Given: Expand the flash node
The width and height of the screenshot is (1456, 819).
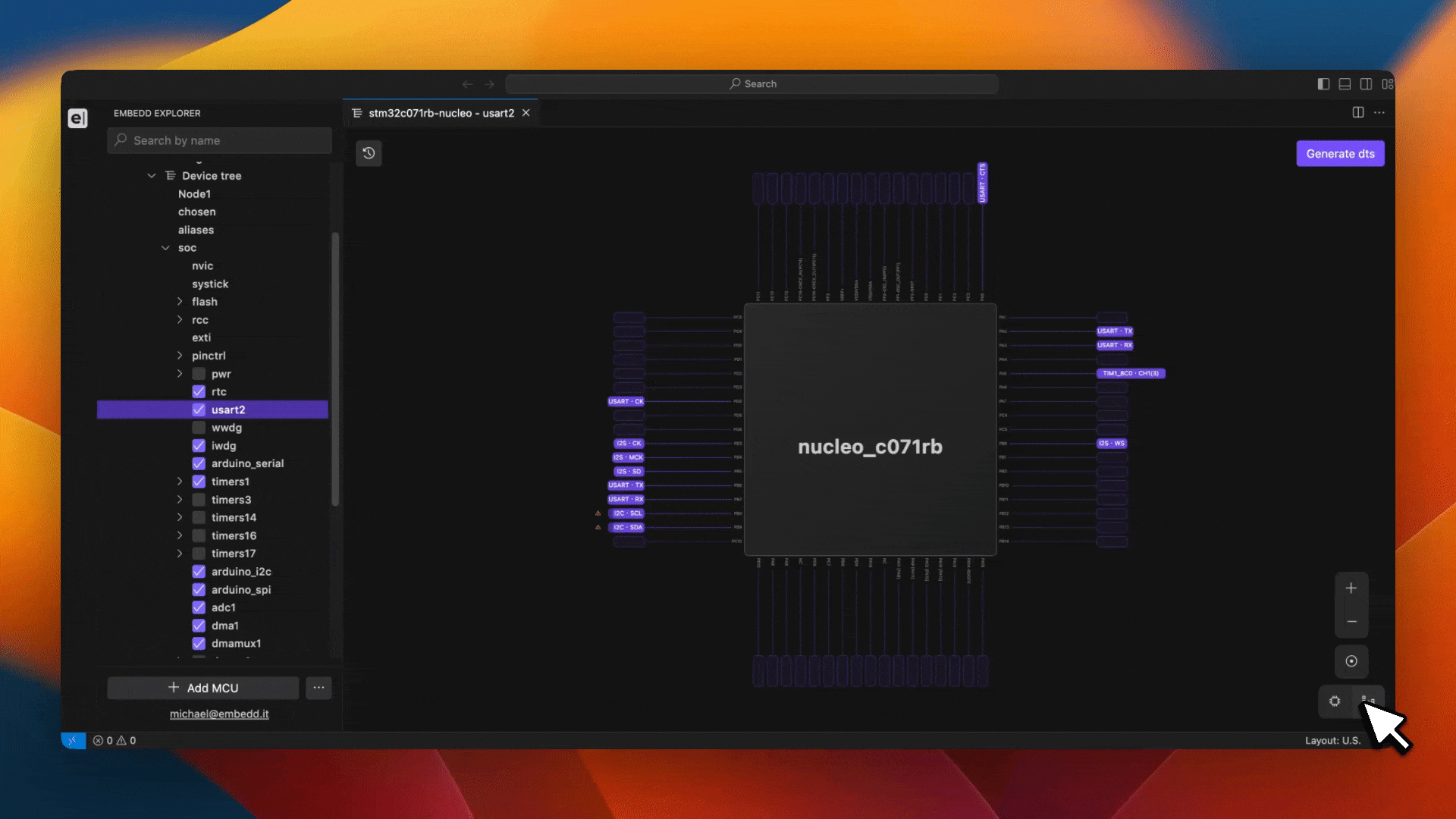Looking at the screenshot, I should point(180,302).
